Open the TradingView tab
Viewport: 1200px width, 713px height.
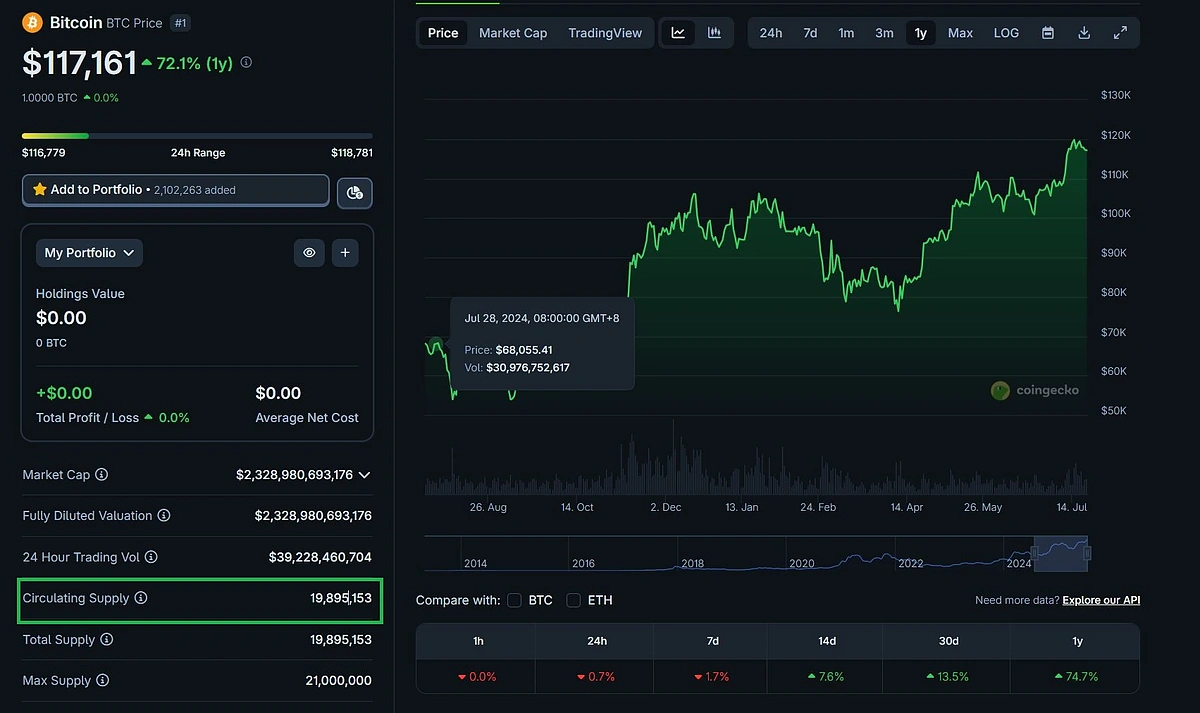pyautogui.click(x=605, y=33)
